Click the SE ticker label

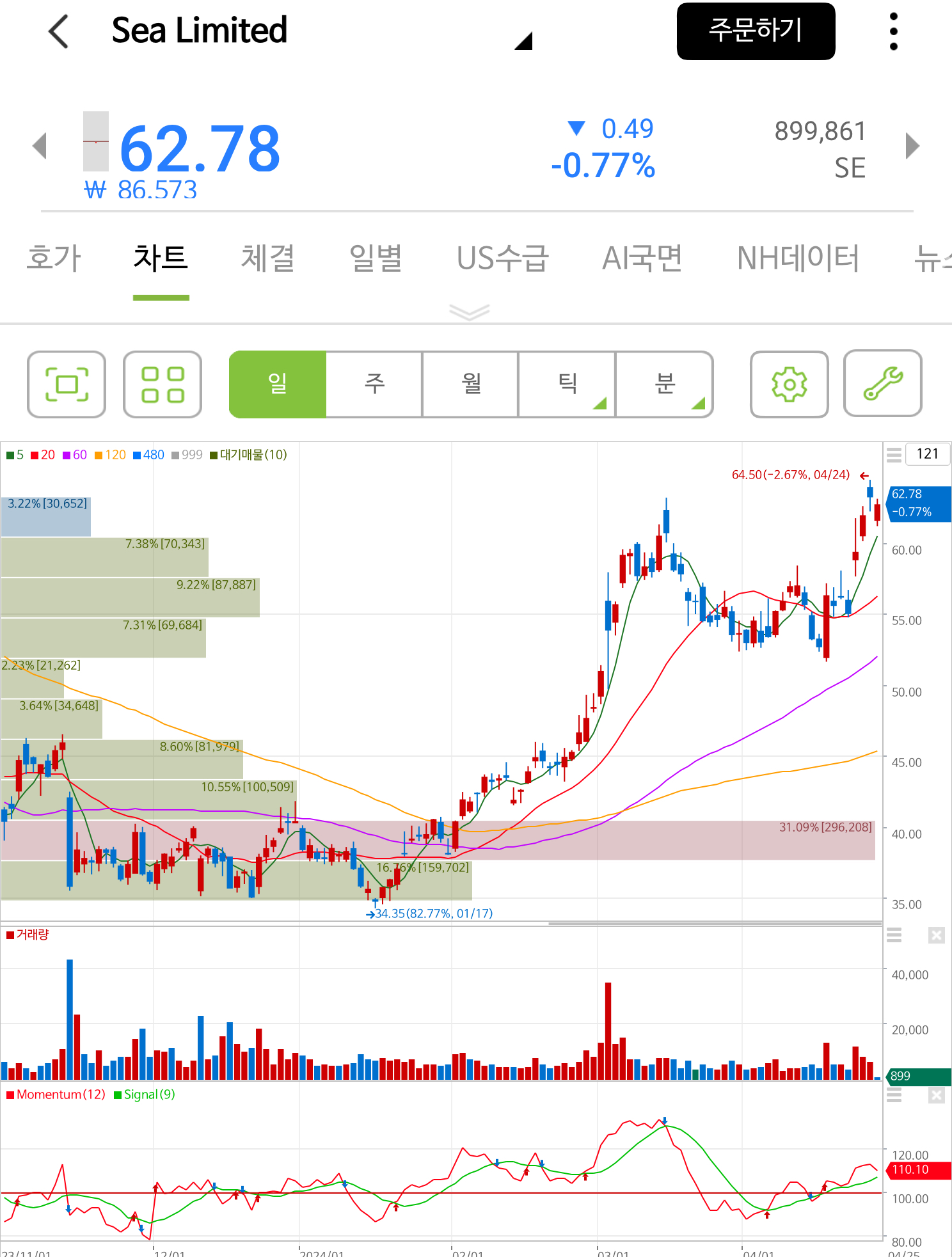tap(850, 168)
